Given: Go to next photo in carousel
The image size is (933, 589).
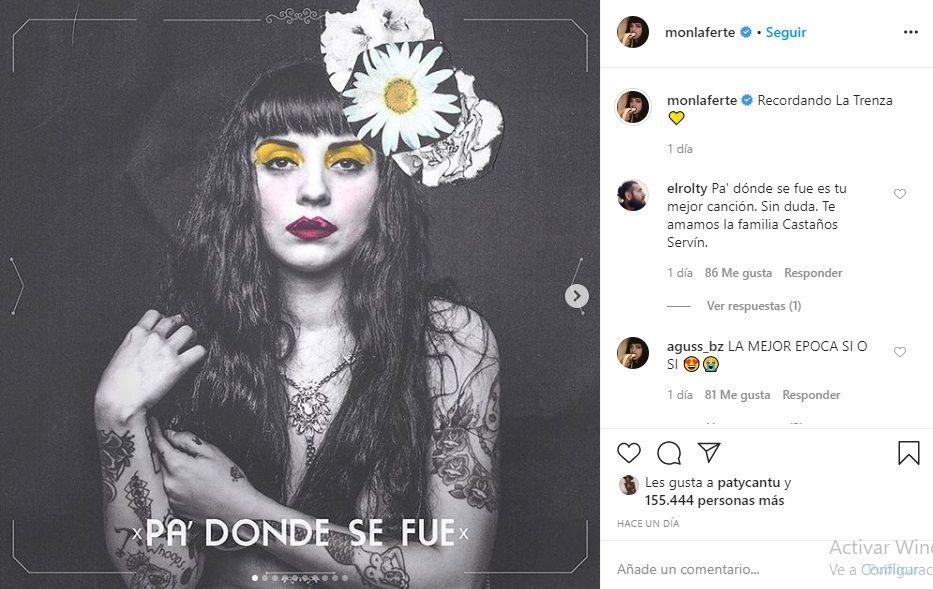Looking at the screenshot, I should (x=576, y=296).
